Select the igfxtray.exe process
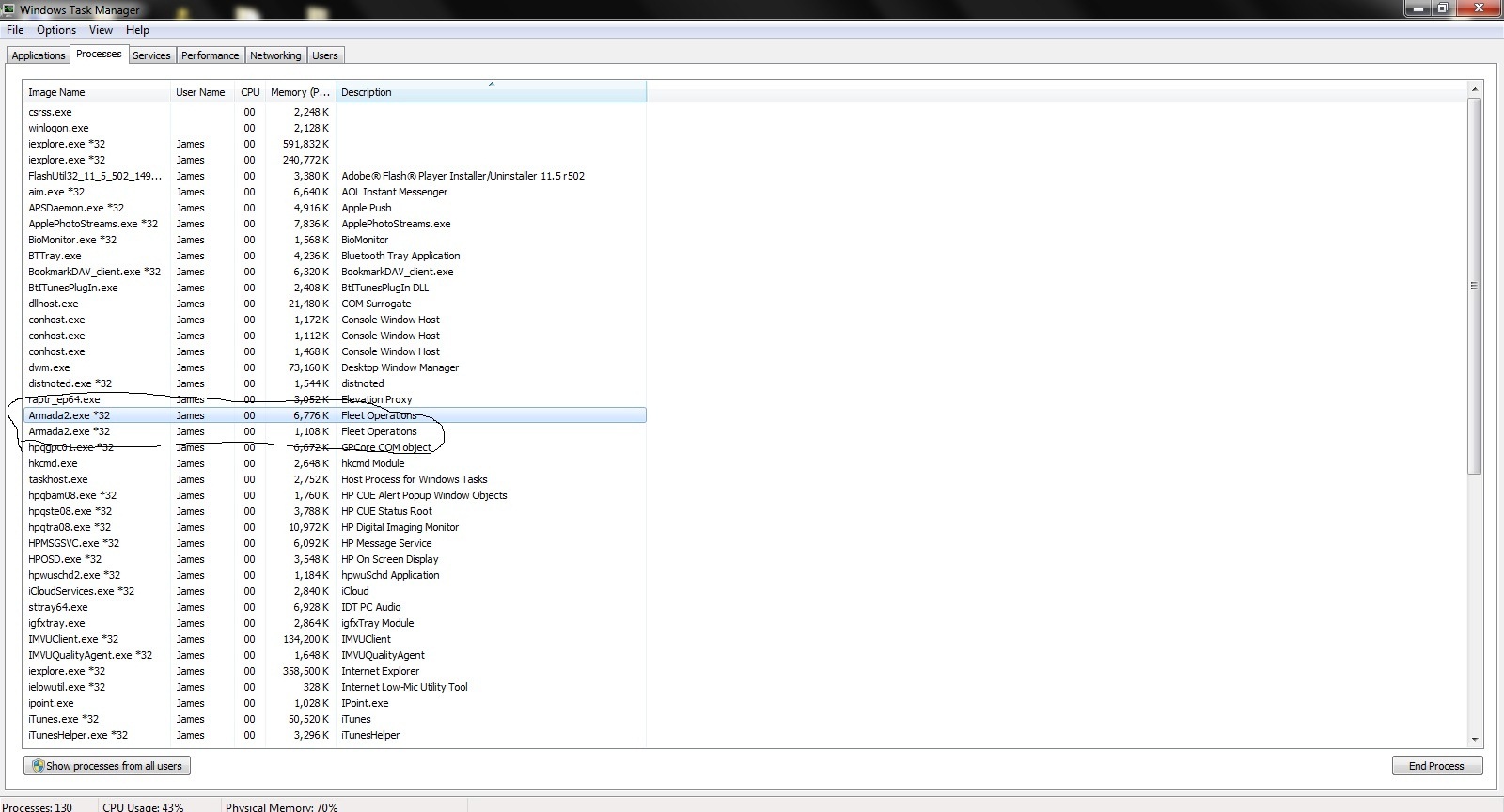 click(x=335, y=623)
